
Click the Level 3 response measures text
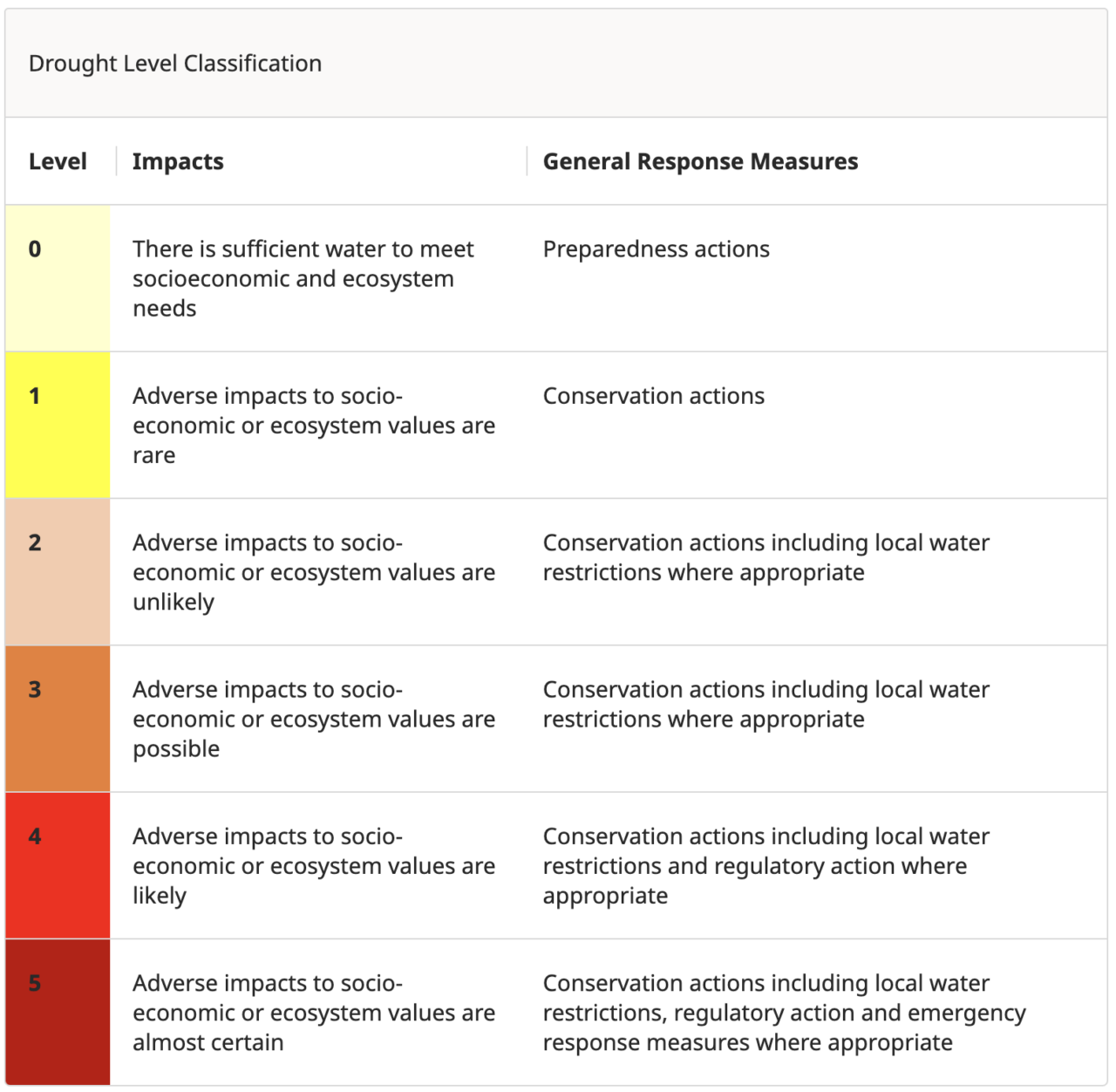[766, 704]
